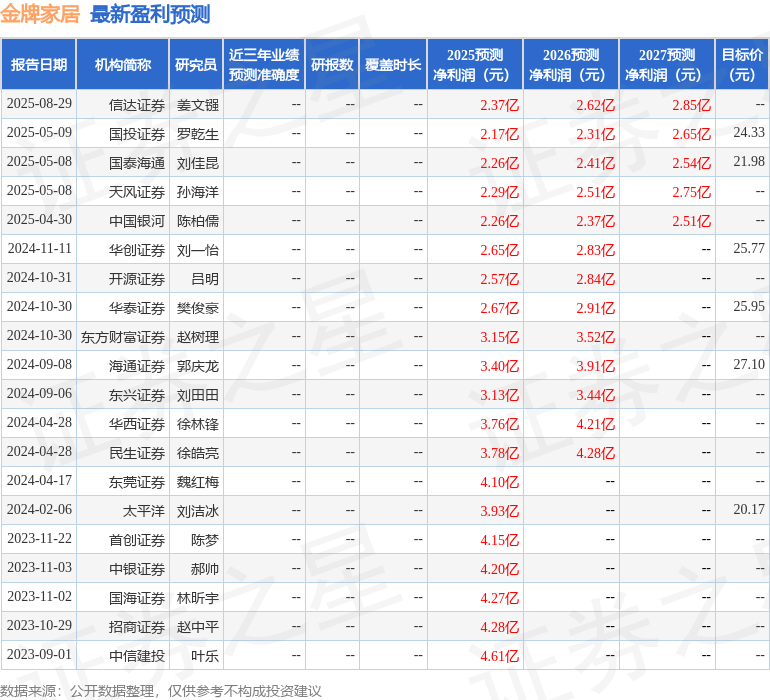This screenshot has height=700, width=770.
Task: Click target price 27.10
Action: point(749,364)
